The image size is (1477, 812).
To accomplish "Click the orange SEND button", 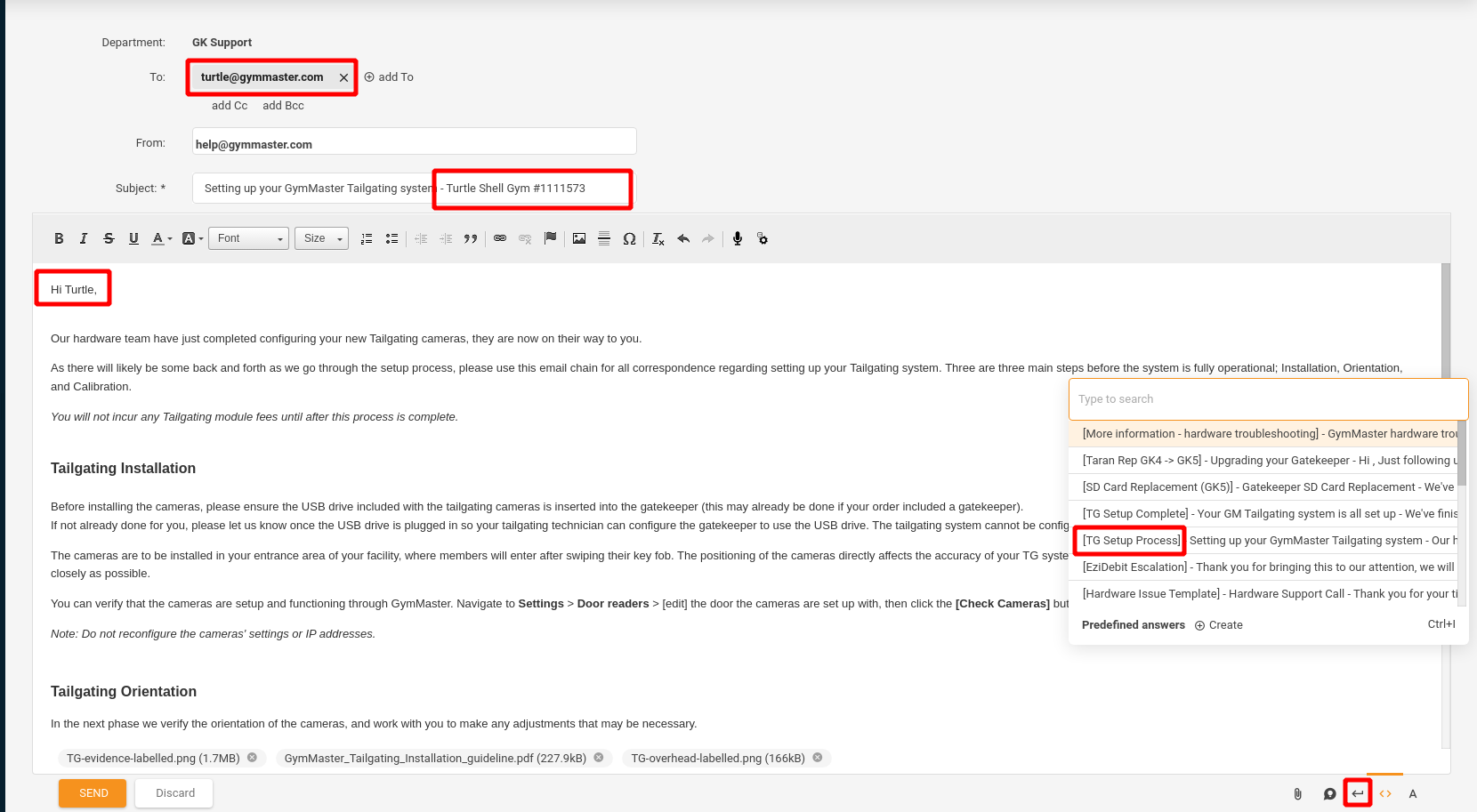I will pyautogui.click(x=93, y=793).
